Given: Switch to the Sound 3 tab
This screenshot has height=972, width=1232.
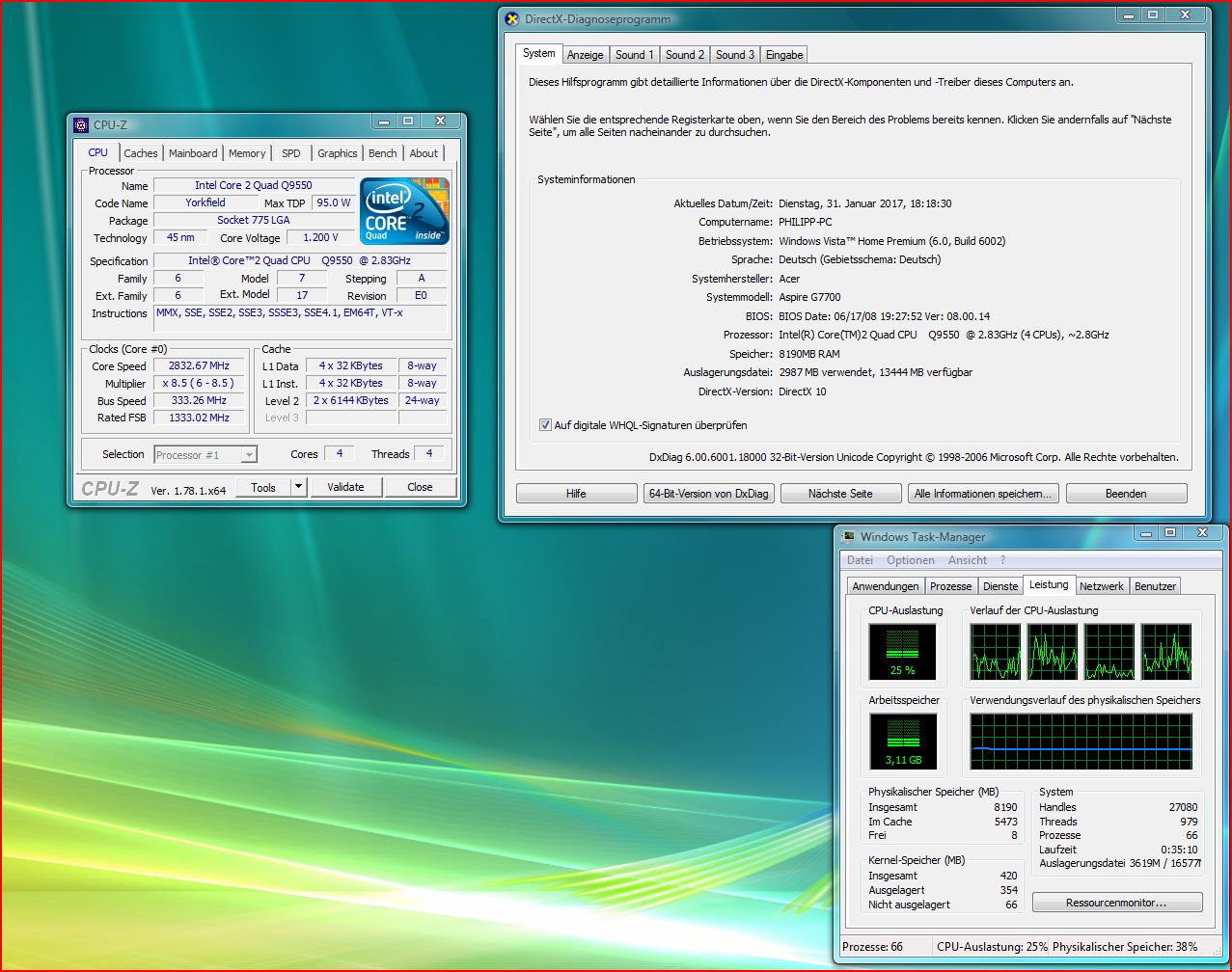Looking at the screenshot, I should point(735,55).
